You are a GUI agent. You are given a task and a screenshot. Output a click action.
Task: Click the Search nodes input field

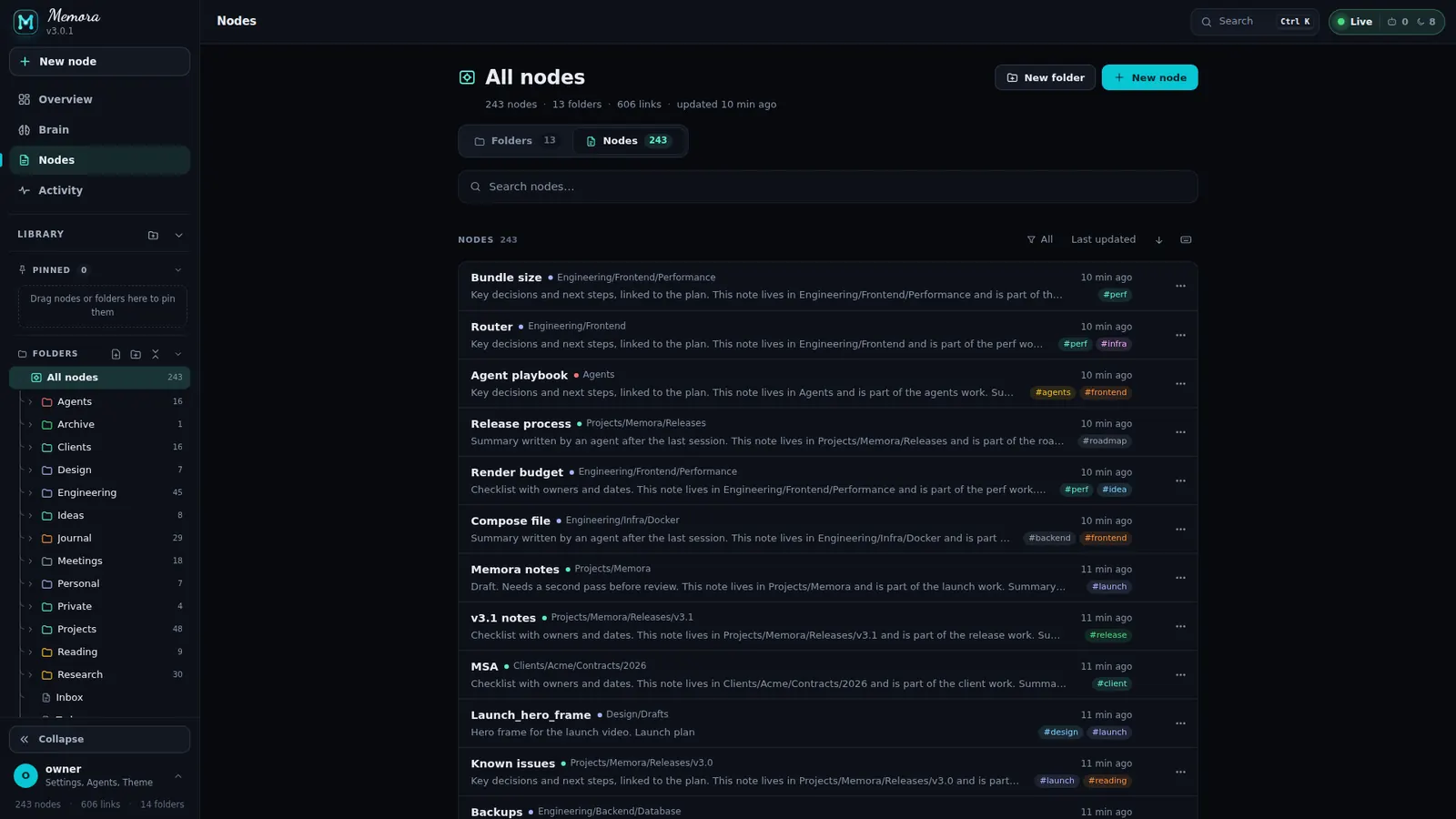[827, 187]
